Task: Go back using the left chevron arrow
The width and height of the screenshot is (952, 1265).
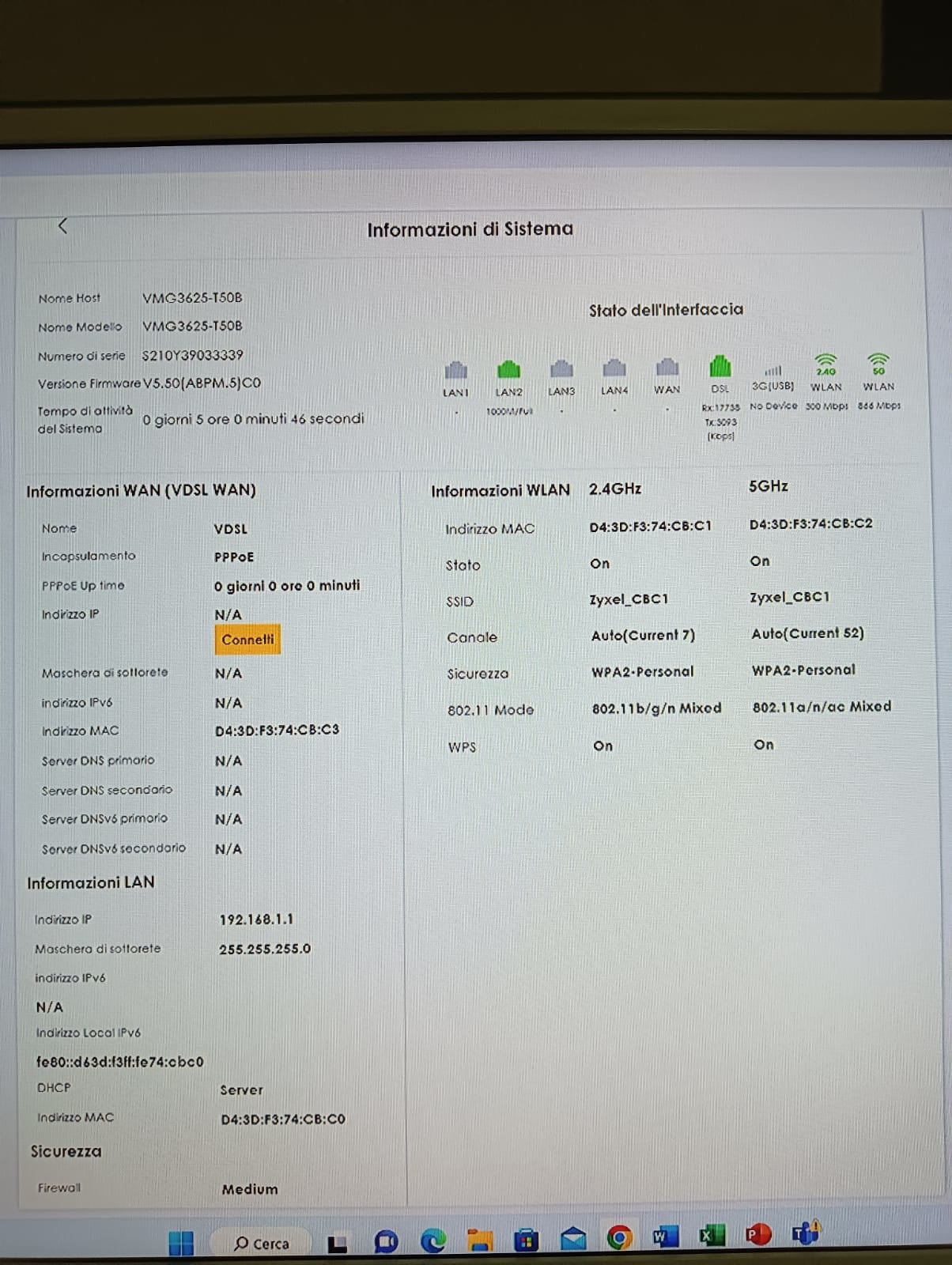Action: tap(62, 226)
